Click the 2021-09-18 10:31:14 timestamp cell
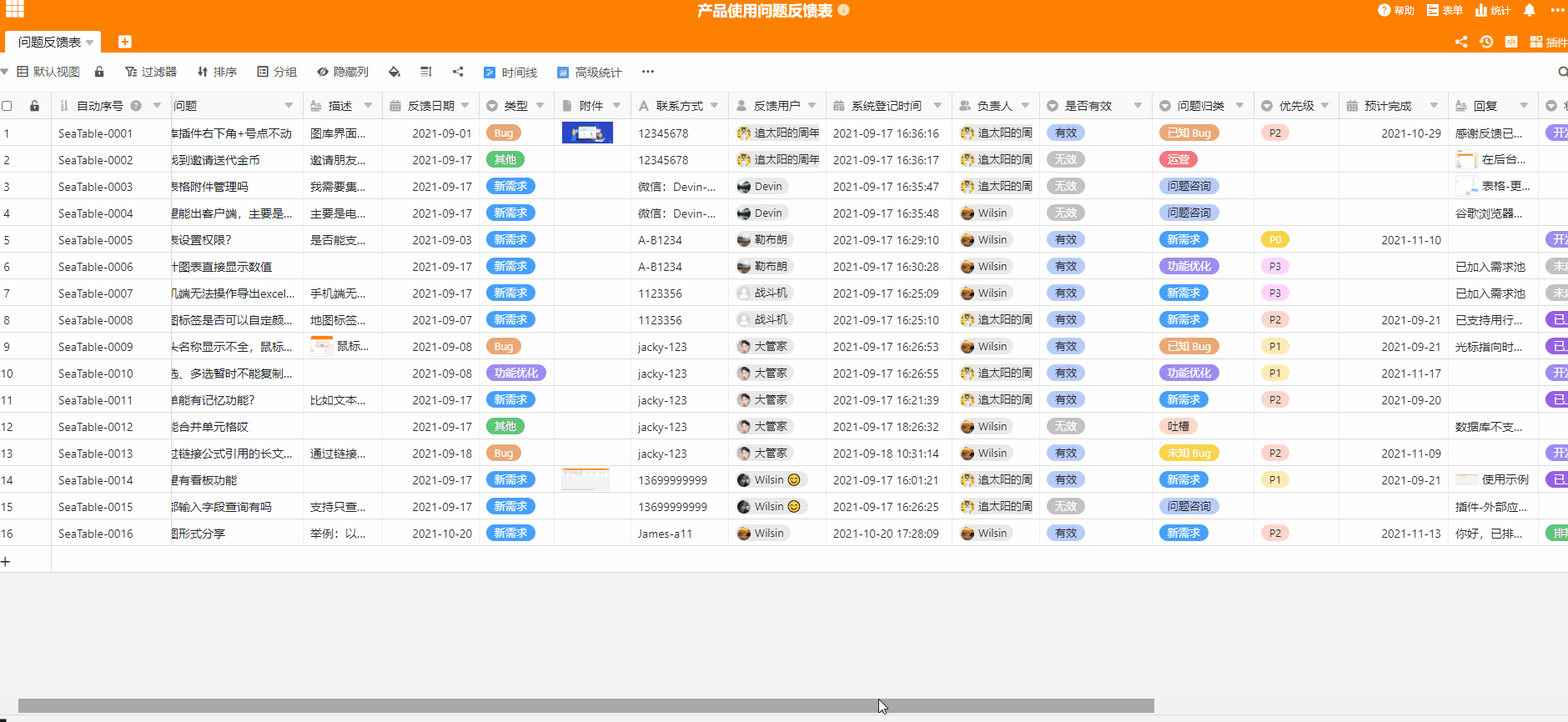The height and width of the screenshot is (722, 1568). point(889,453)
